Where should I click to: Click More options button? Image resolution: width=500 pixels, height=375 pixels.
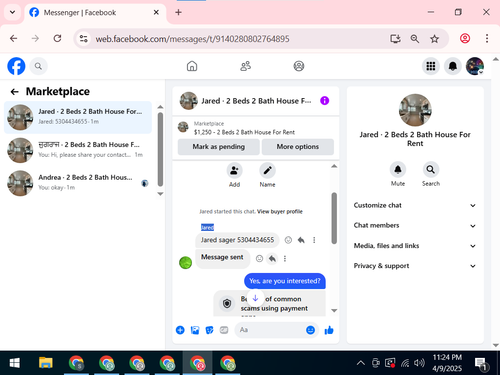click(298, 147)
